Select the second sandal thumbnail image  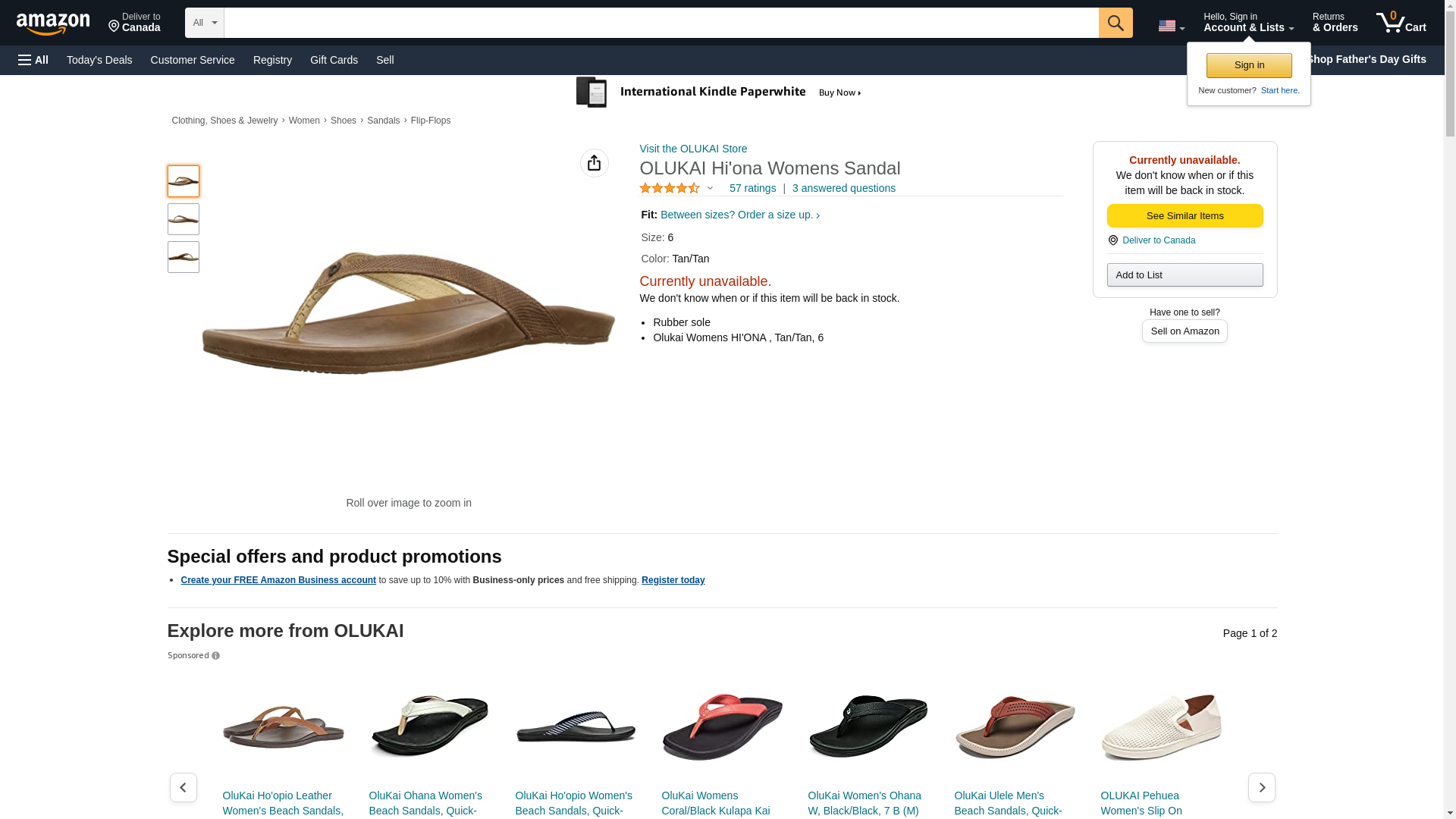[184, 219]
